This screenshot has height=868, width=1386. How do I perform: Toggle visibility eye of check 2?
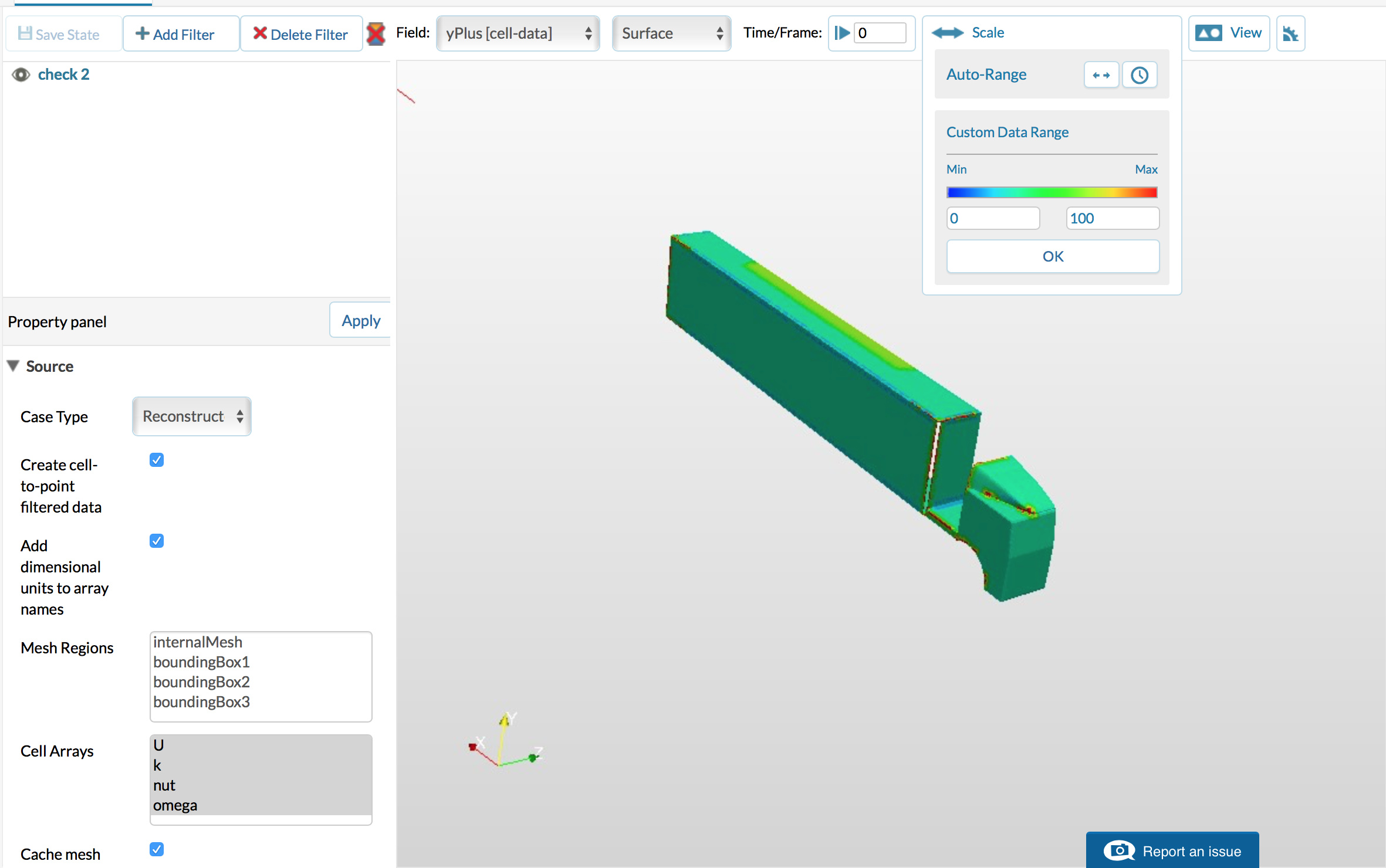(x=21, y=75)
